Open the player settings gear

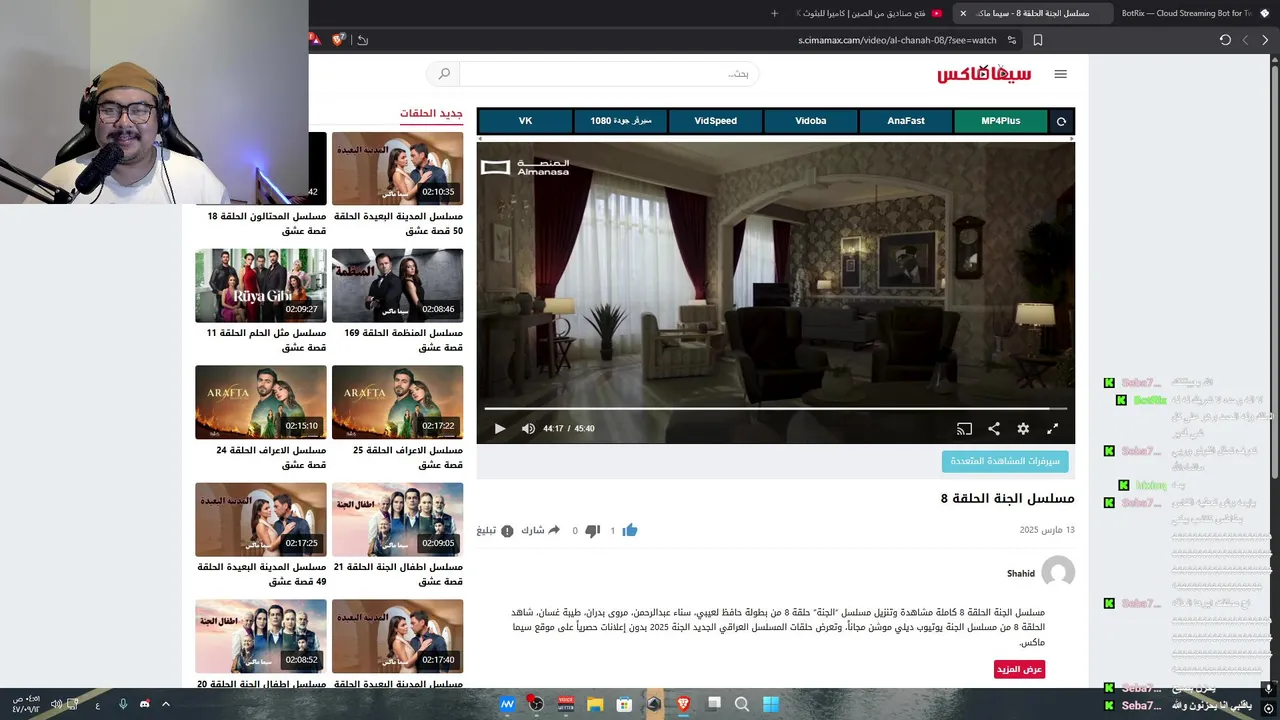(x=1023, y=428)
